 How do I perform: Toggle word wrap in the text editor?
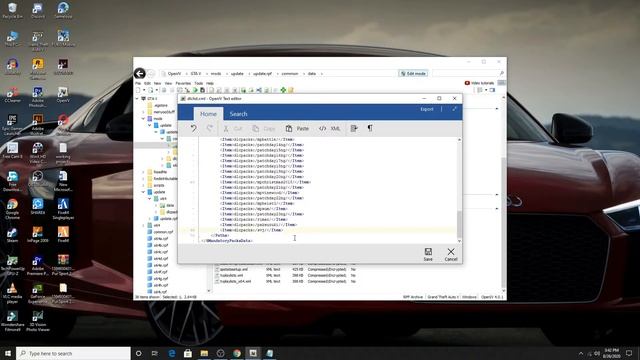354,128
